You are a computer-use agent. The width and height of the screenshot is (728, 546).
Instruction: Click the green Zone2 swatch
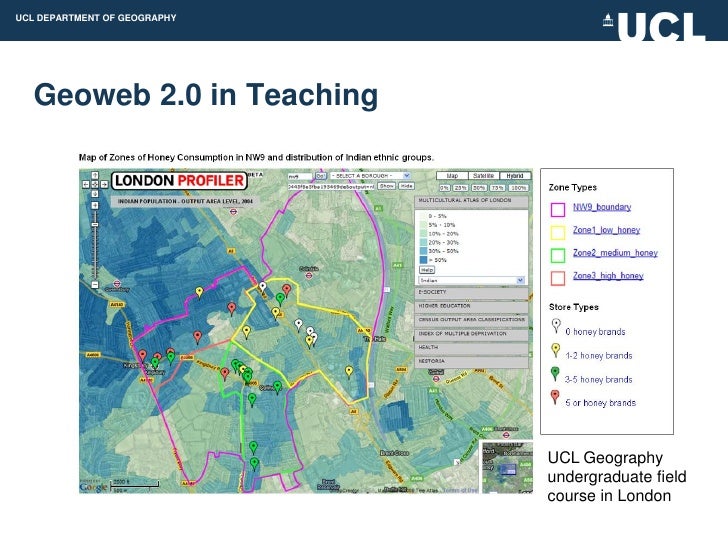point(558,255)
